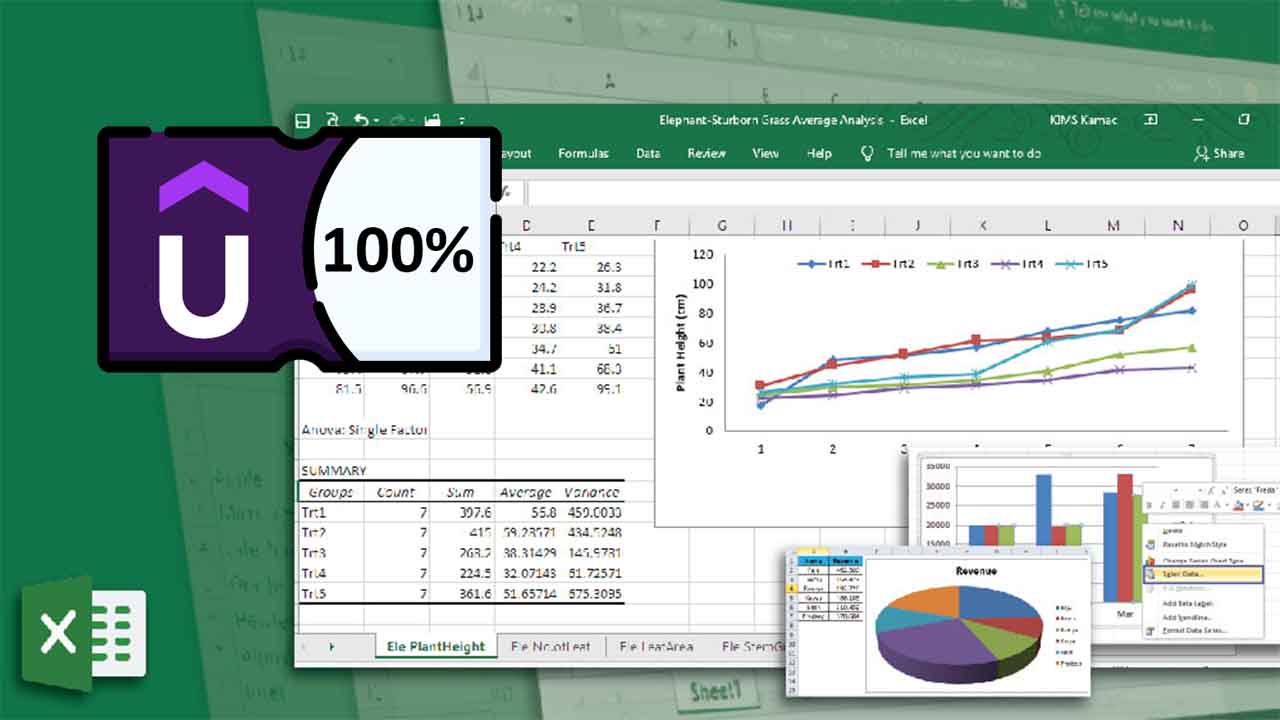Click the fill color bucket in mini toolbar
1280x720 pixels.
(1238, 506)
